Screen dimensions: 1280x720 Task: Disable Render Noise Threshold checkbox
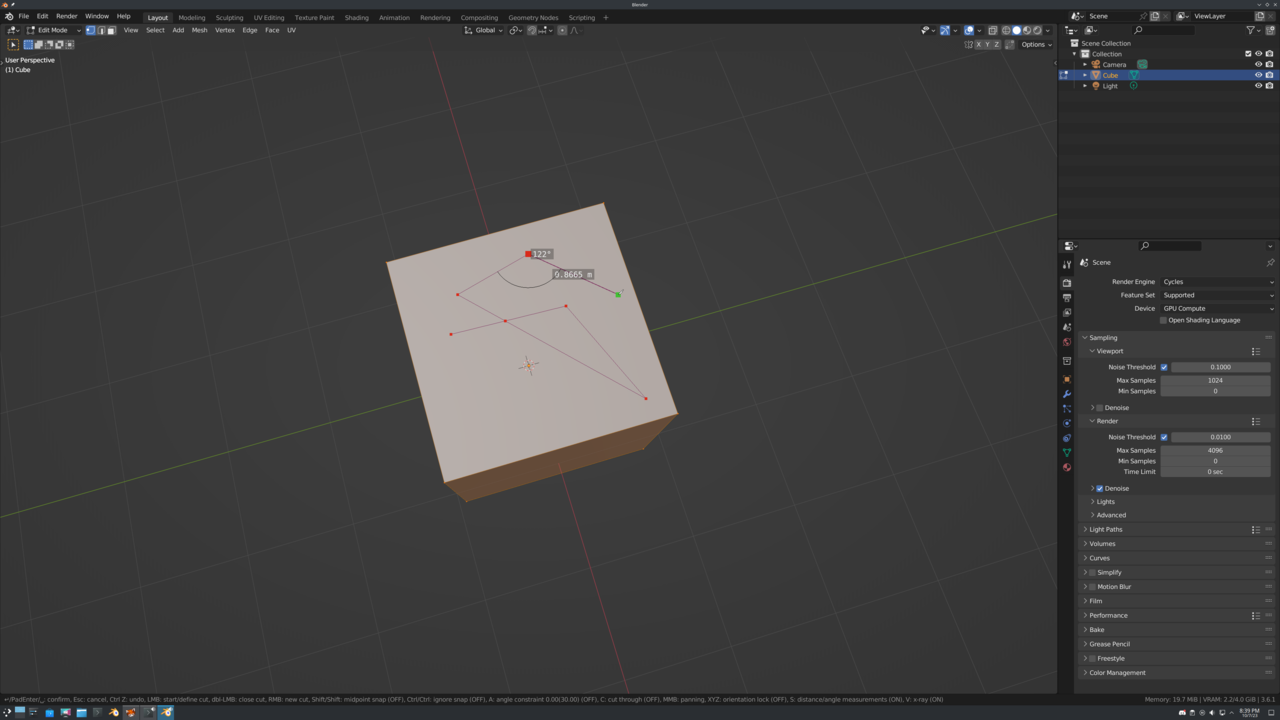pyautogui.click(x=1164, y=437)
